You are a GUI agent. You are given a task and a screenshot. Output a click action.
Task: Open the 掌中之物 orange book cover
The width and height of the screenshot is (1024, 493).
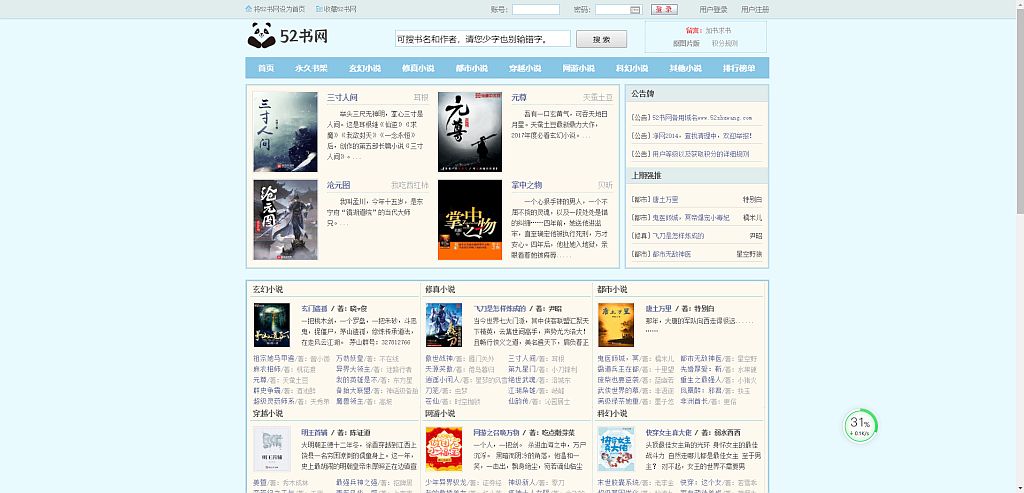[469, 219]
